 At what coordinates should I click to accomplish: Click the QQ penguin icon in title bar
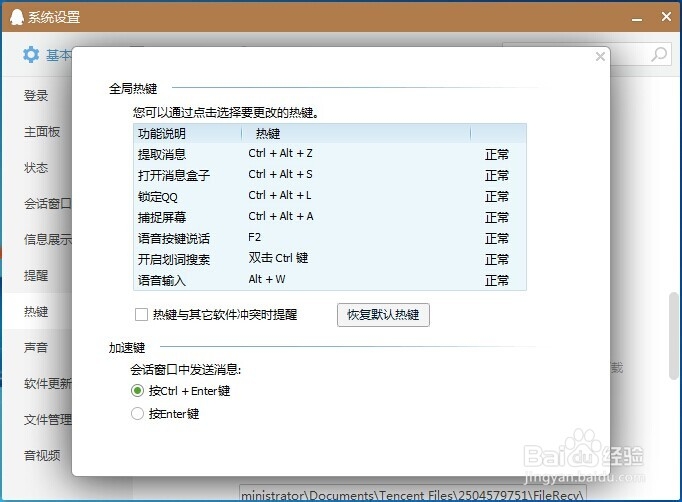[17, 17]
